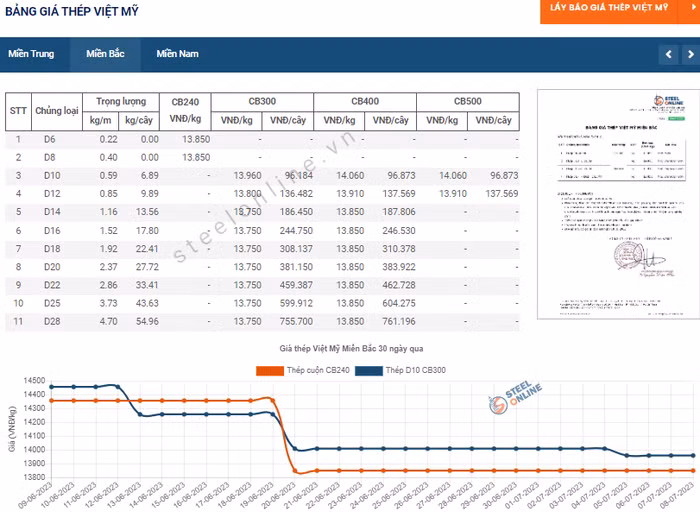Click the Chủng loại column header
Screen dimensions: 700x512
point(57,111)
